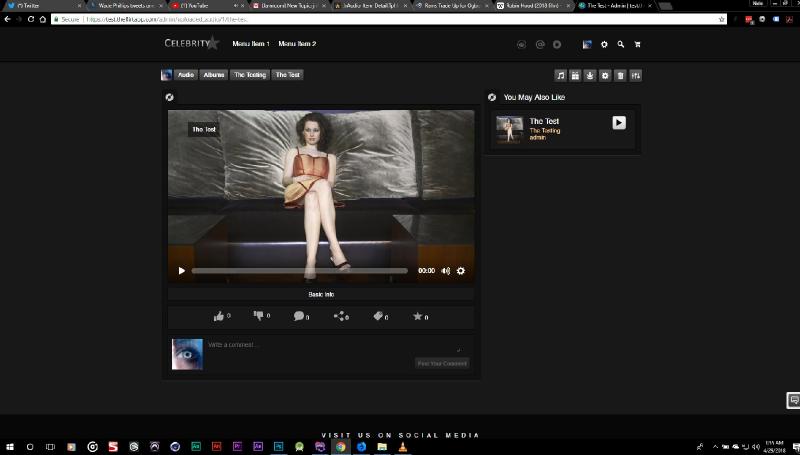This screenshot has width=800, height=455.
Task: Play the audio track in the player
Action: tap(181, 271)
